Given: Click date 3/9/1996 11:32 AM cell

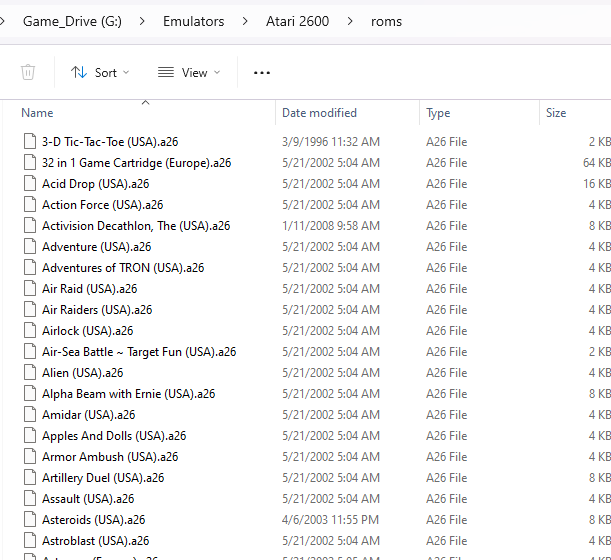Looking at the screenshot, I should (x=331, y=142).
